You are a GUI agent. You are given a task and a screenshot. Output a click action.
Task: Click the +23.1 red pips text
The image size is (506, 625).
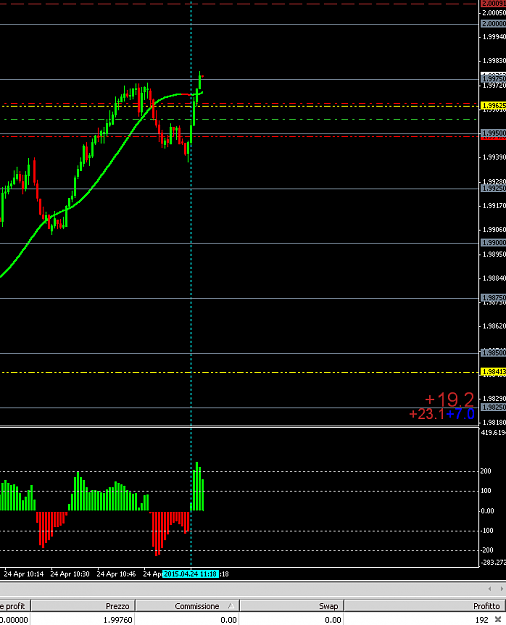pos(427,414)
